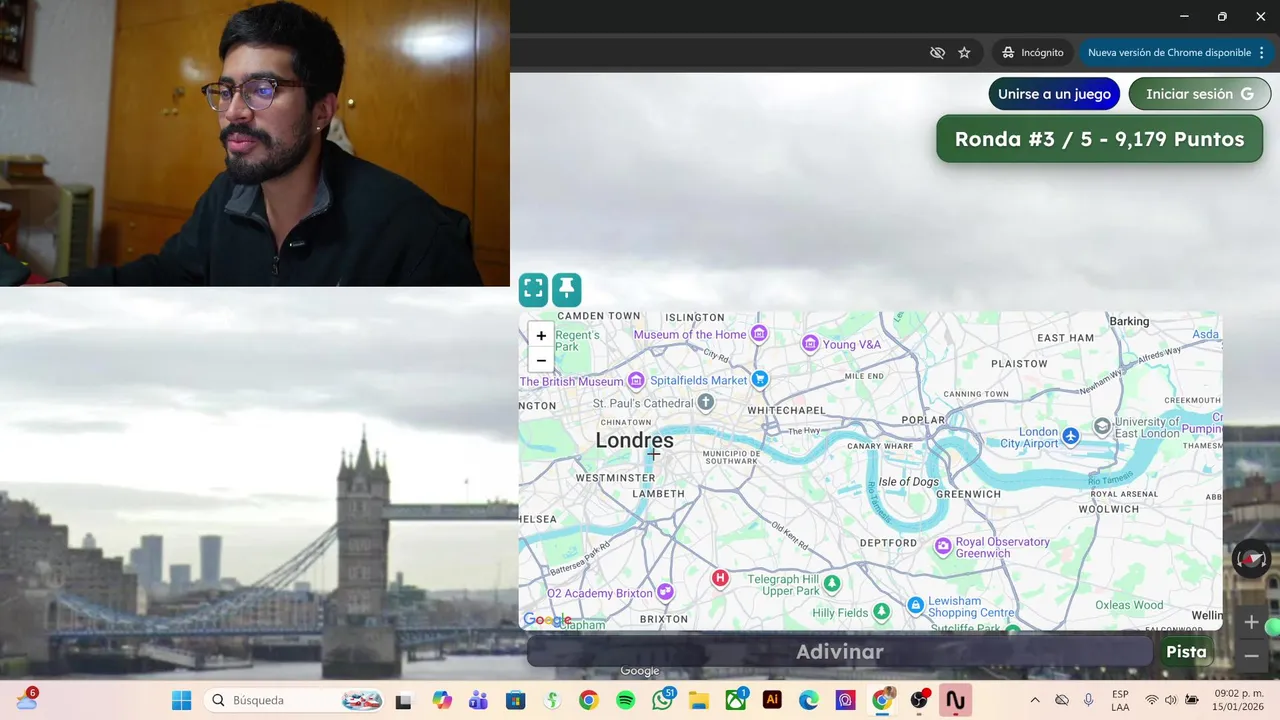This screenshot has width=1280, height=720.
Task: Open OBS Studio from taskbar
Action: click(x=918, y=700)
